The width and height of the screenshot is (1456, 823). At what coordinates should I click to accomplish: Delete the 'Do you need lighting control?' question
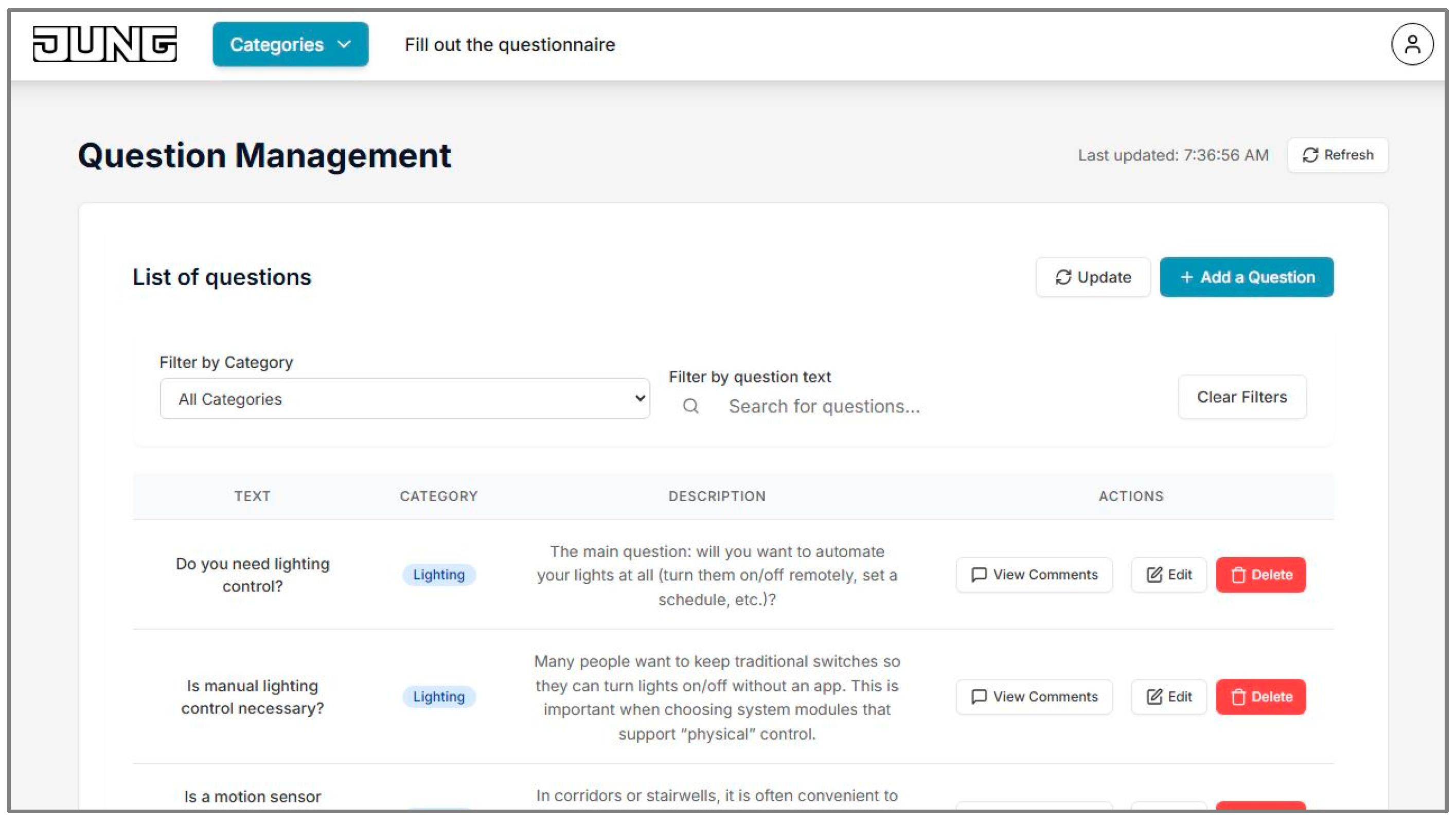point(1260,574)
